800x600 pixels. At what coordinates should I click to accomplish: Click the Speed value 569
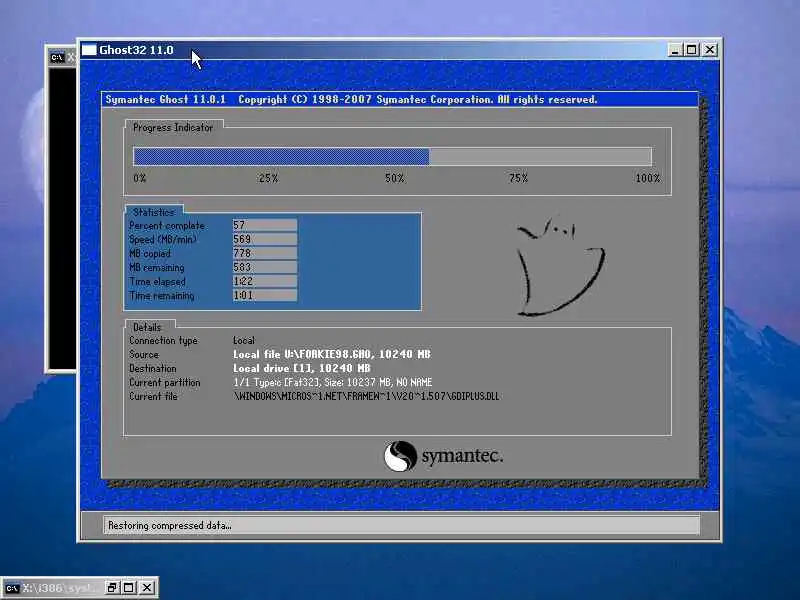(x=264, y=239)
